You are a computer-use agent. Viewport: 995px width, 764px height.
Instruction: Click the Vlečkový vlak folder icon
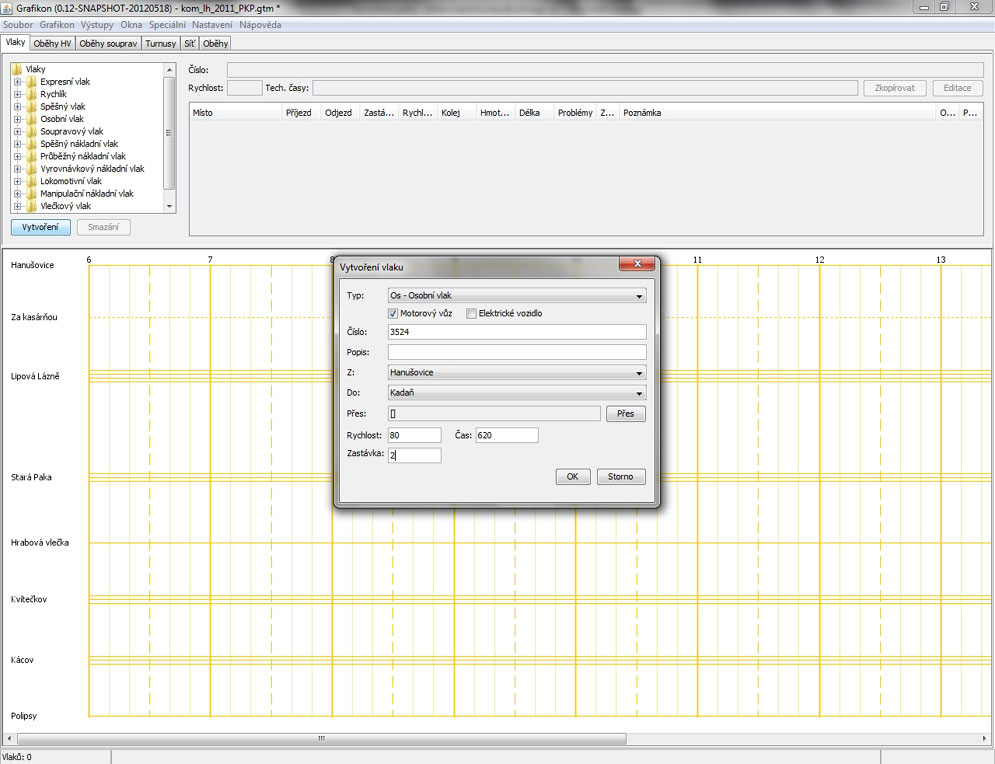click(31, 206)
